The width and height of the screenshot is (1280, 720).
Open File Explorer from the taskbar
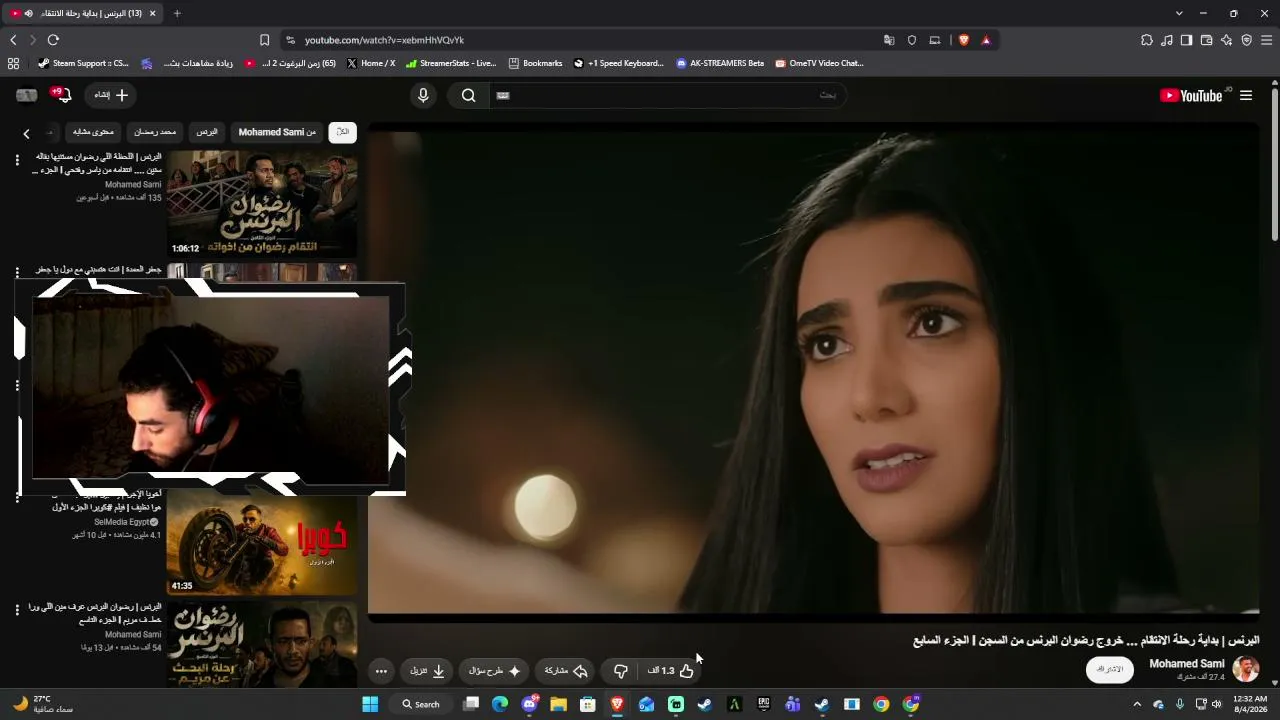pos(558,704)
